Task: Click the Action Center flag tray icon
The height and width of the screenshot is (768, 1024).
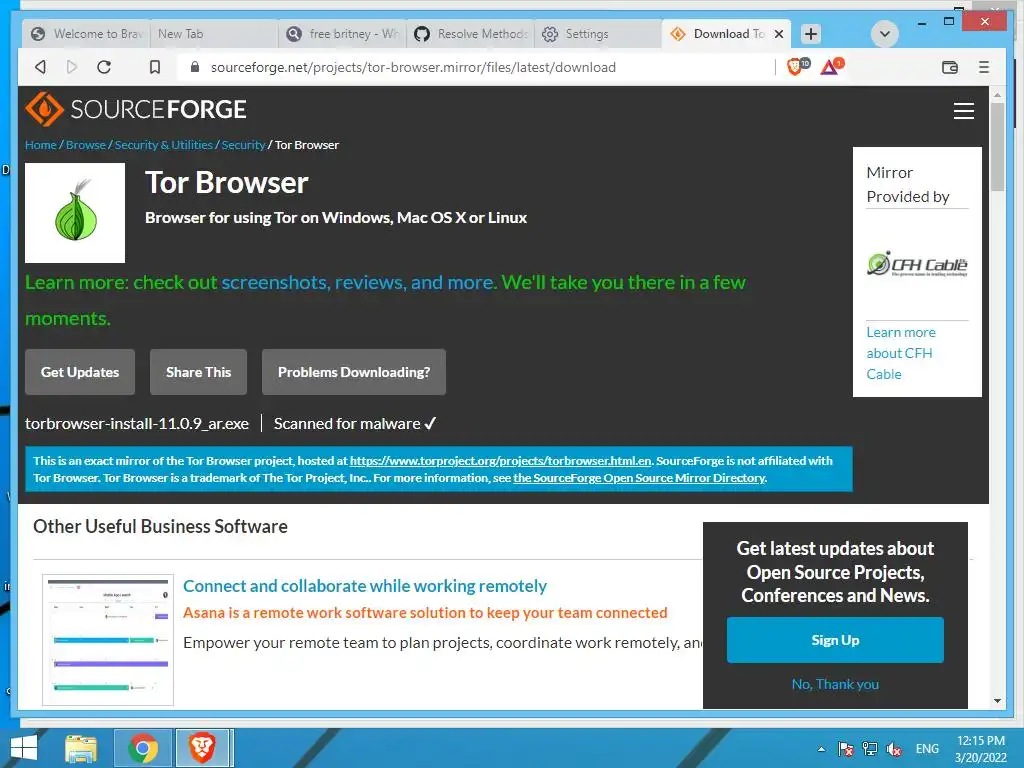Action: [x=846, y=749]
